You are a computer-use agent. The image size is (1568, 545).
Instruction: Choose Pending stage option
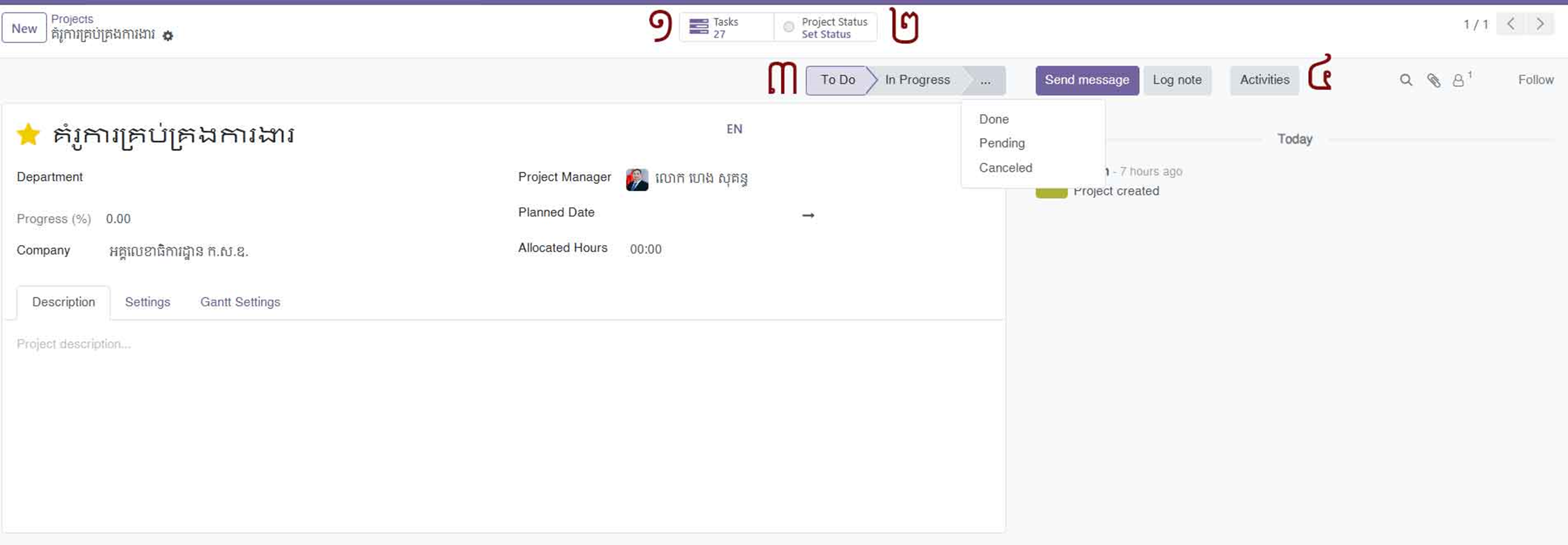coord(1001,143)
